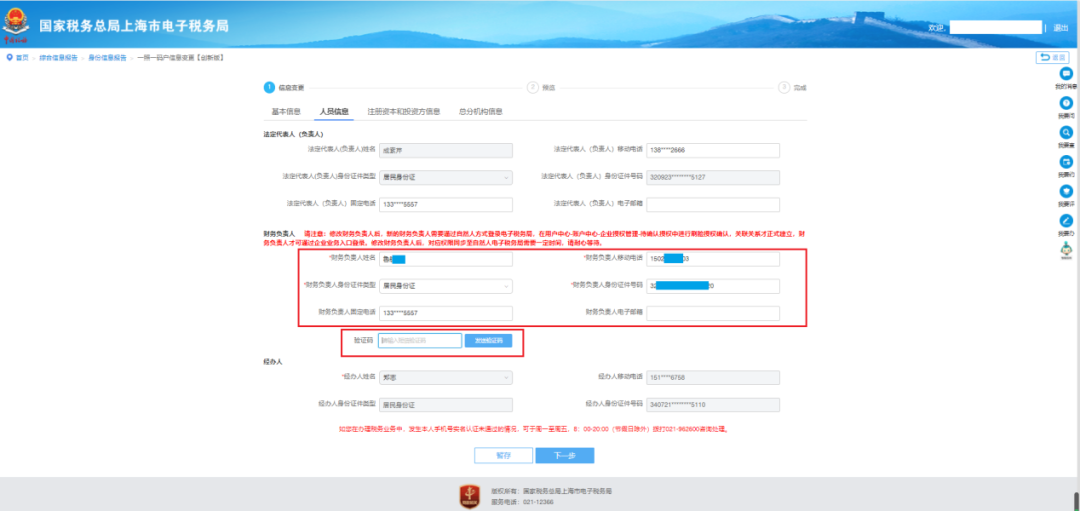Focus the 验证码 input field
Viewport: 1080px width, 511px height.
click(x=420, y=340)
